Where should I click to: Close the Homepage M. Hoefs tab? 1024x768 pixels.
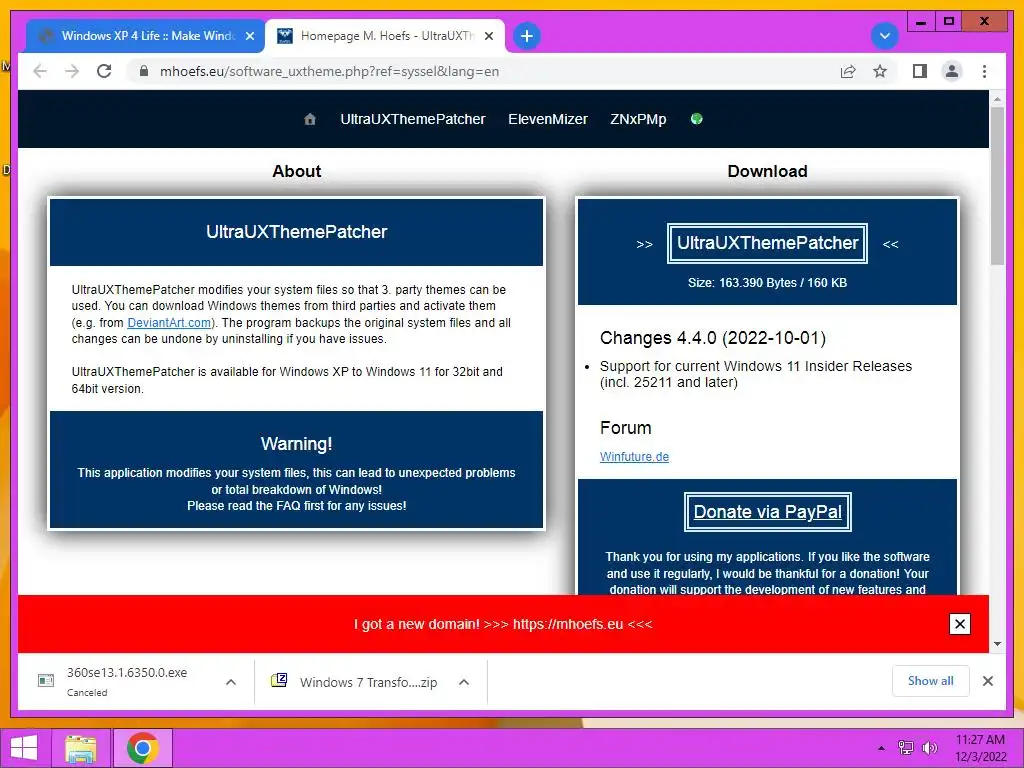pyautogui.click(x=488, y=36)
